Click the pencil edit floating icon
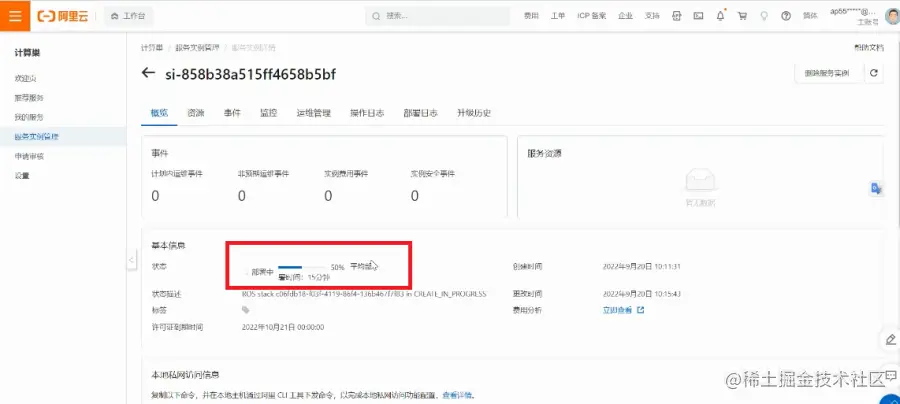The height and width of the screenshot is (404, 900). click(890, 338)
